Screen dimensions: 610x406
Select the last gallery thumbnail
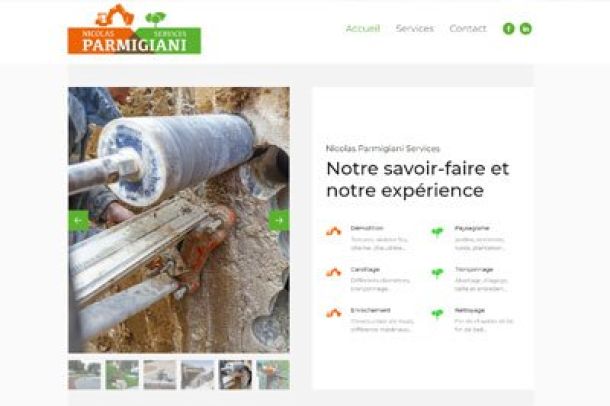(x=273, y=375)
